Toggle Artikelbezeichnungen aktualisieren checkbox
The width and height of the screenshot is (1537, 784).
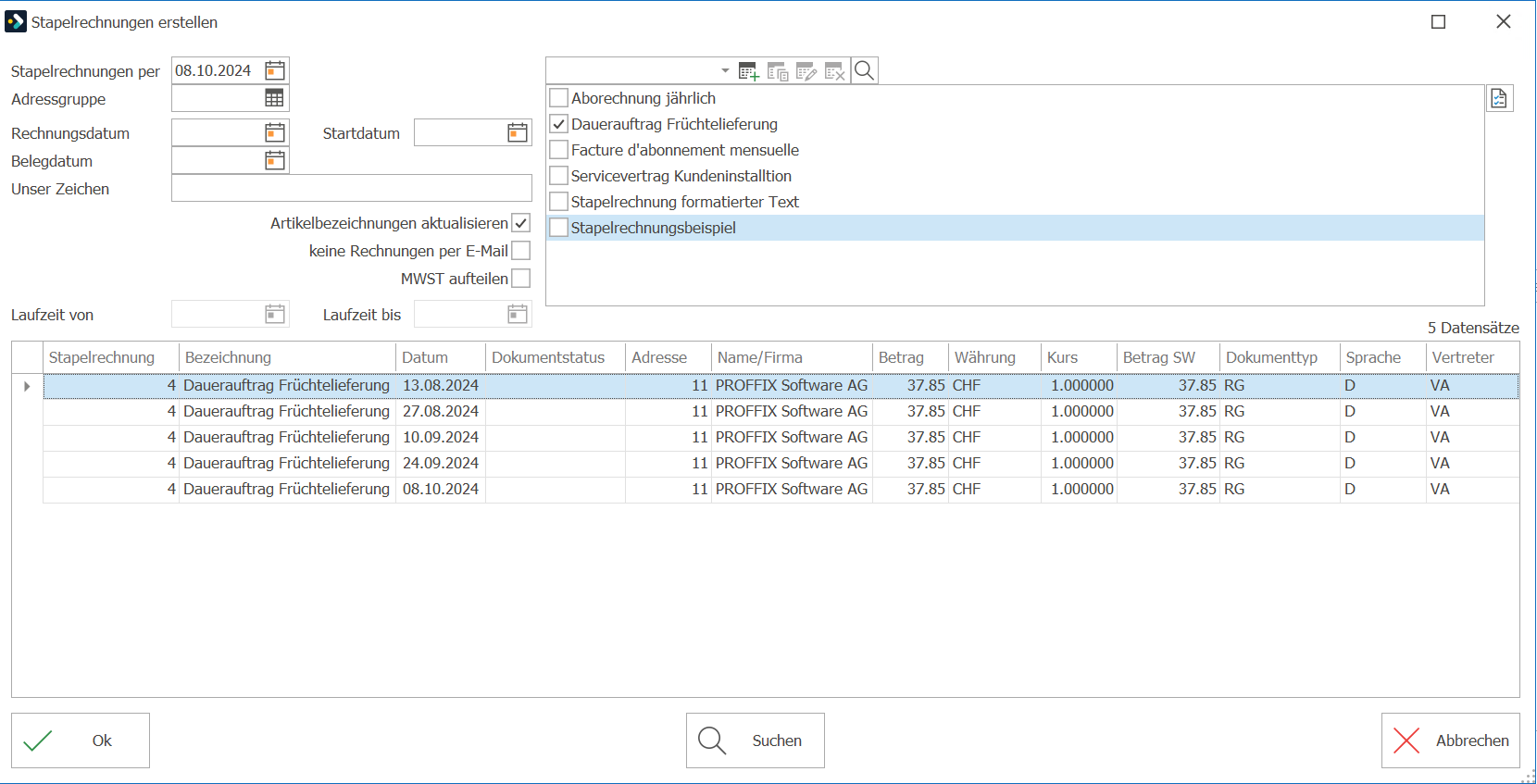click(521, 223)
